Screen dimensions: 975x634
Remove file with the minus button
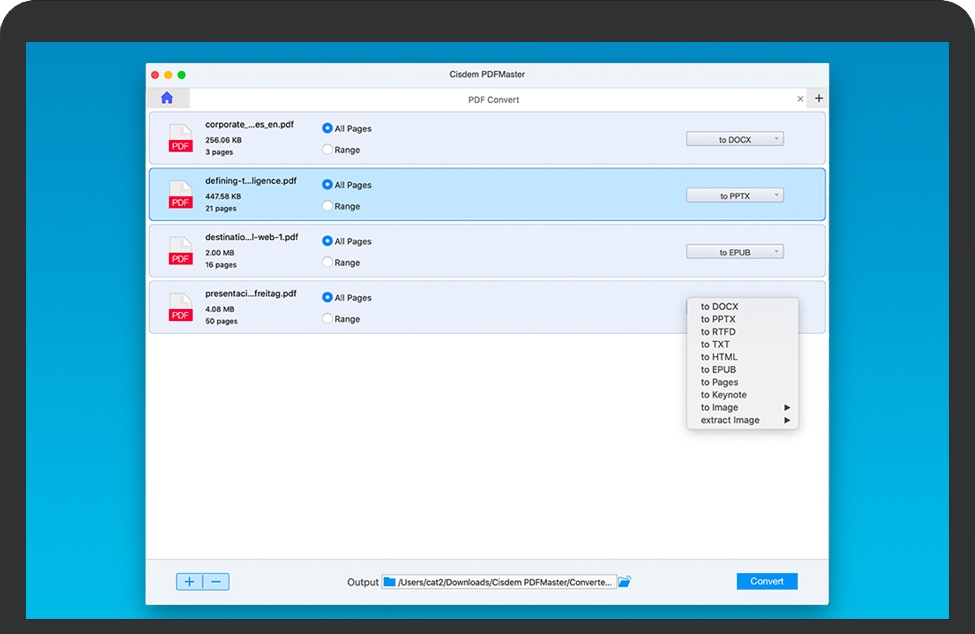tap(217, 582)
